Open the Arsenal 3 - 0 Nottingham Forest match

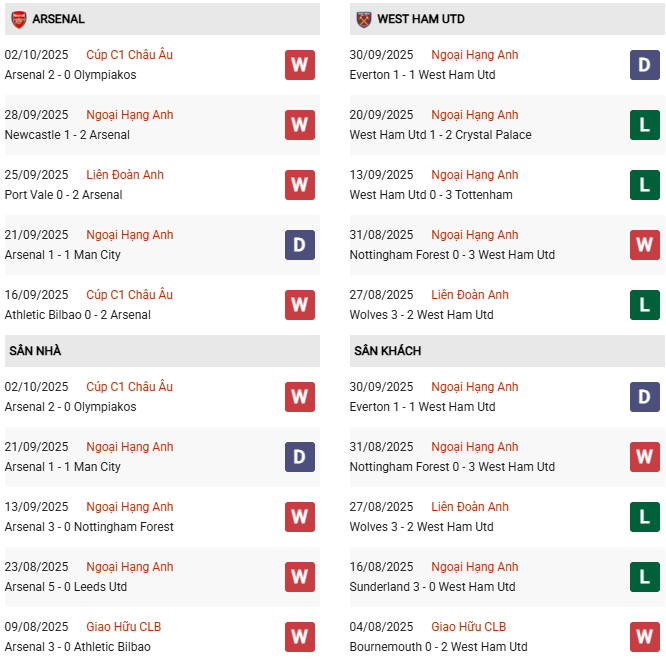[x=89, y=527]
